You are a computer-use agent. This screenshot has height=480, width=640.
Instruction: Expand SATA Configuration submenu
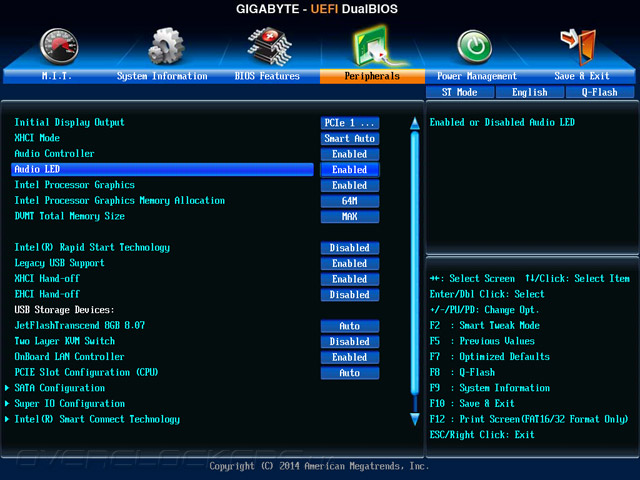(60, 388)
